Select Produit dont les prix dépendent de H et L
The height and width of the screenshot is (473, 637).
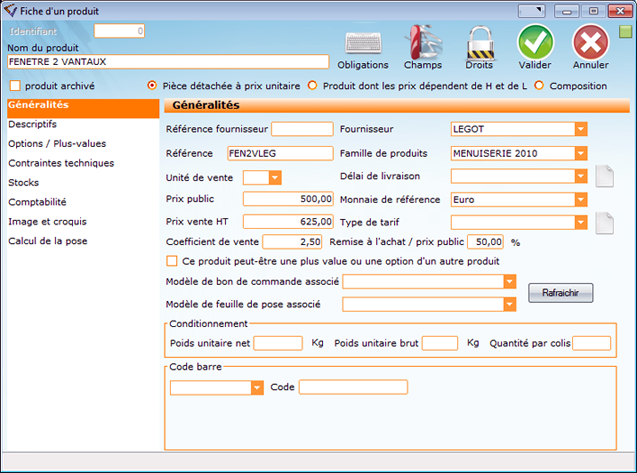(x=312, y=86)
